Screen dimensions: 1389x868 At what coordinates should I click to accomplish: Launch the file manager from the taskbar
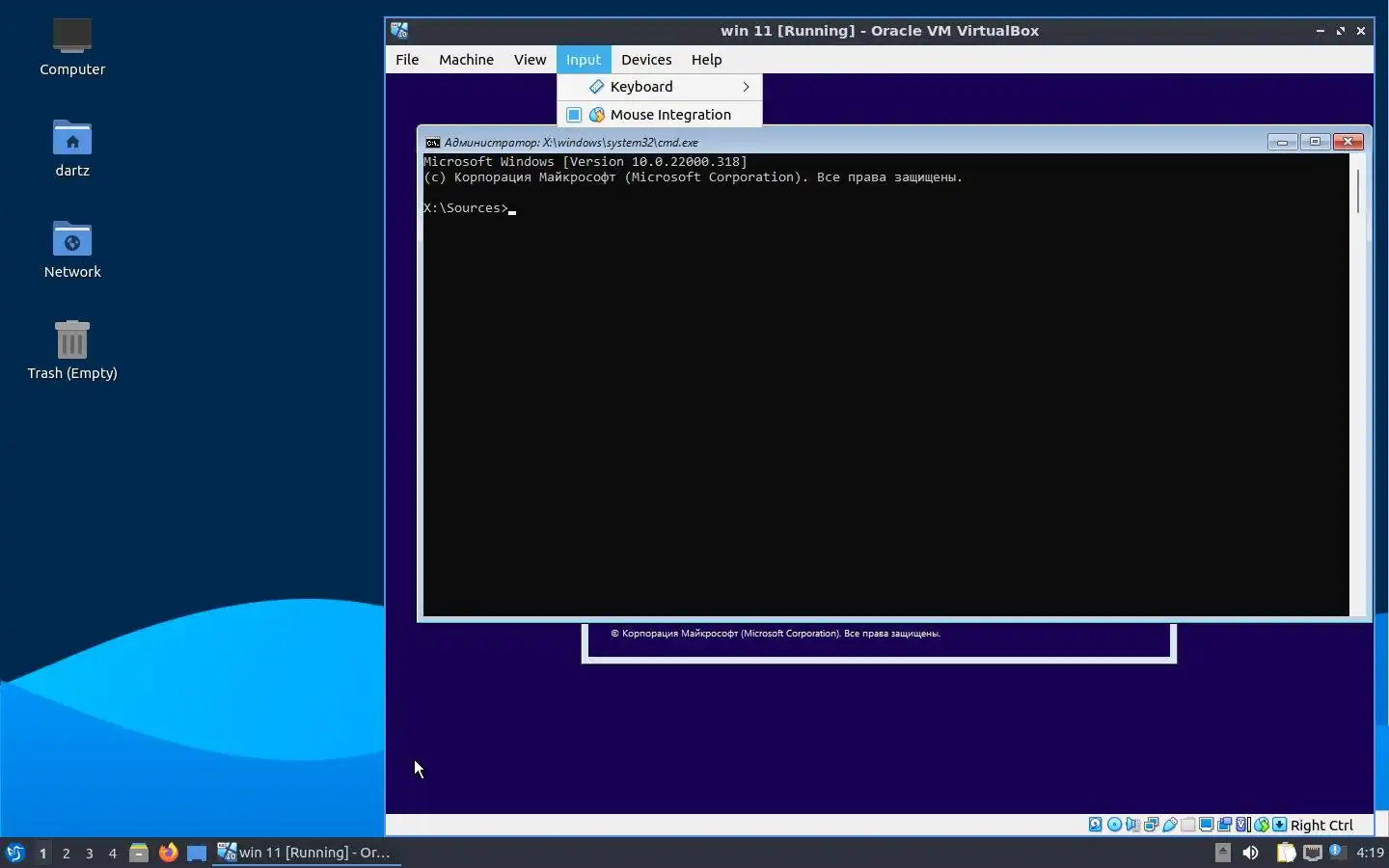click(139, 853)
